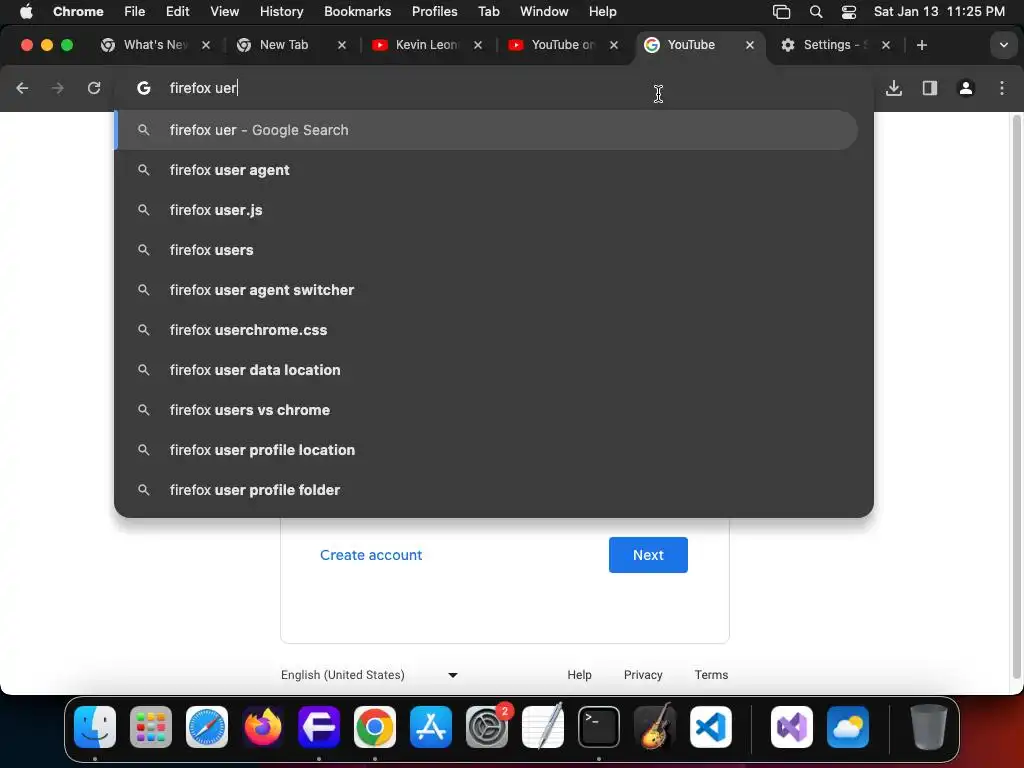Screen dimensions: 1024x768
Task: Click the forward navigation arrow
Action: [x=57, y=88]
